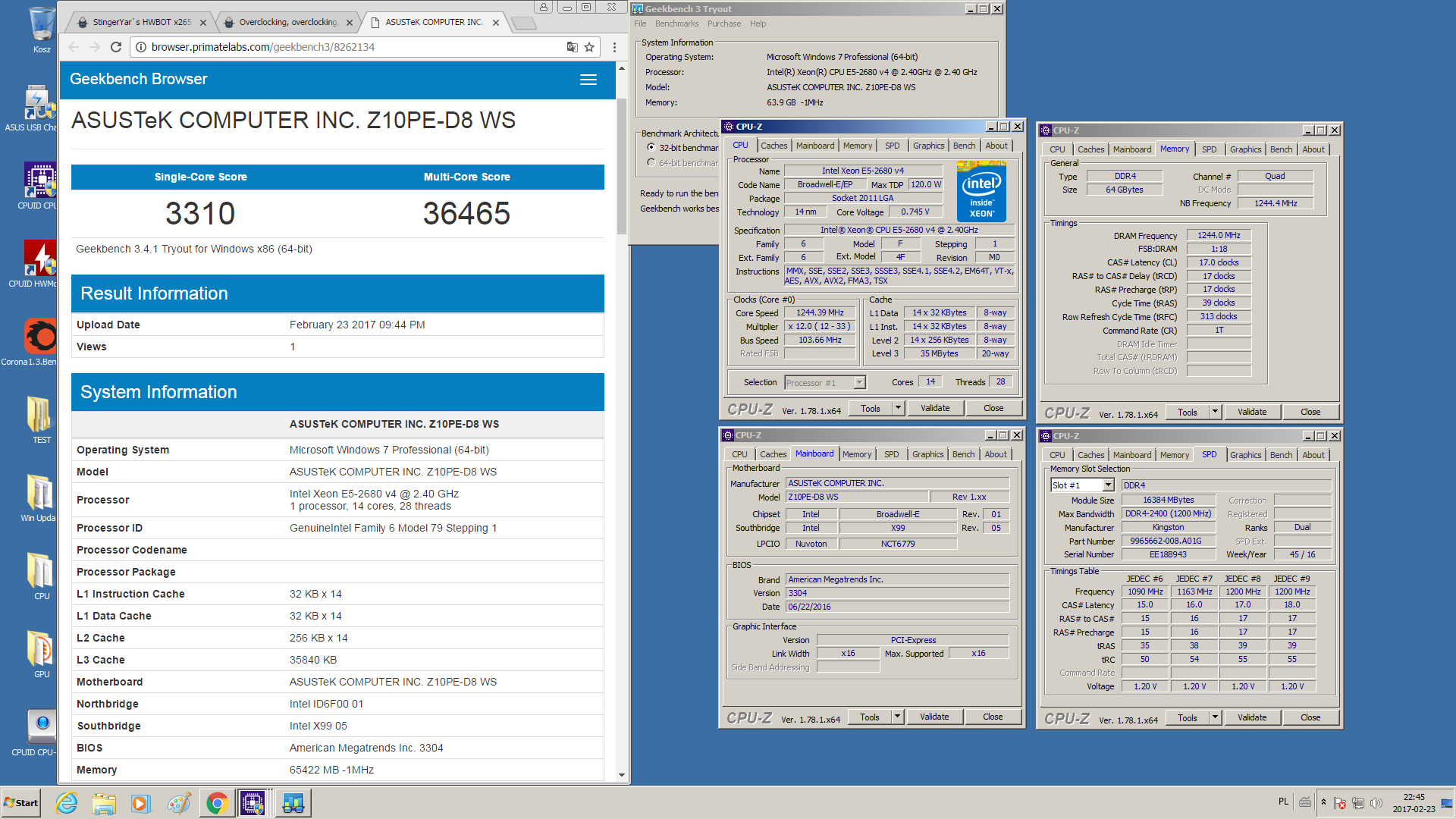Click Tools button in CPU-Z Mainboard window

(870, 717)
